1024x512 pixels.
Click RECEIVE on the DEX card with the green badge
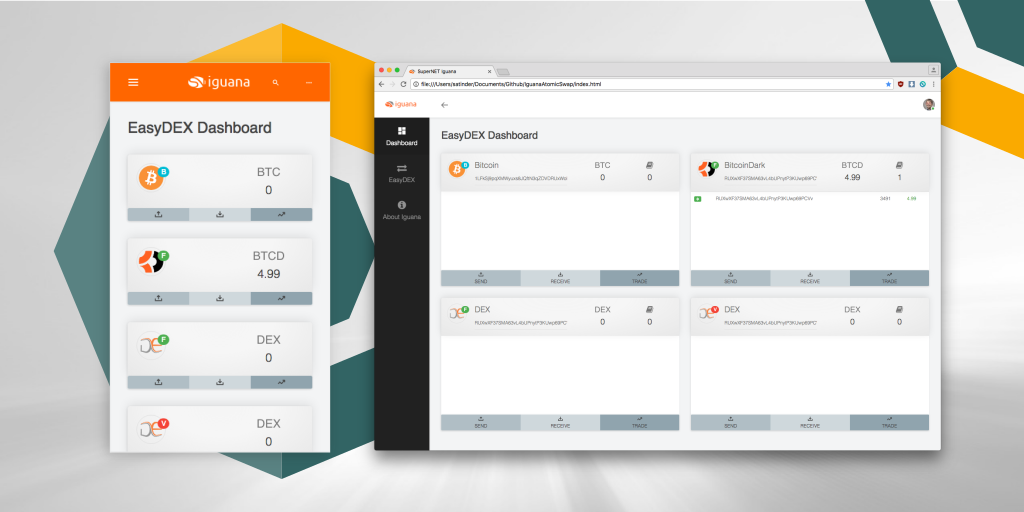click(560, 423)
